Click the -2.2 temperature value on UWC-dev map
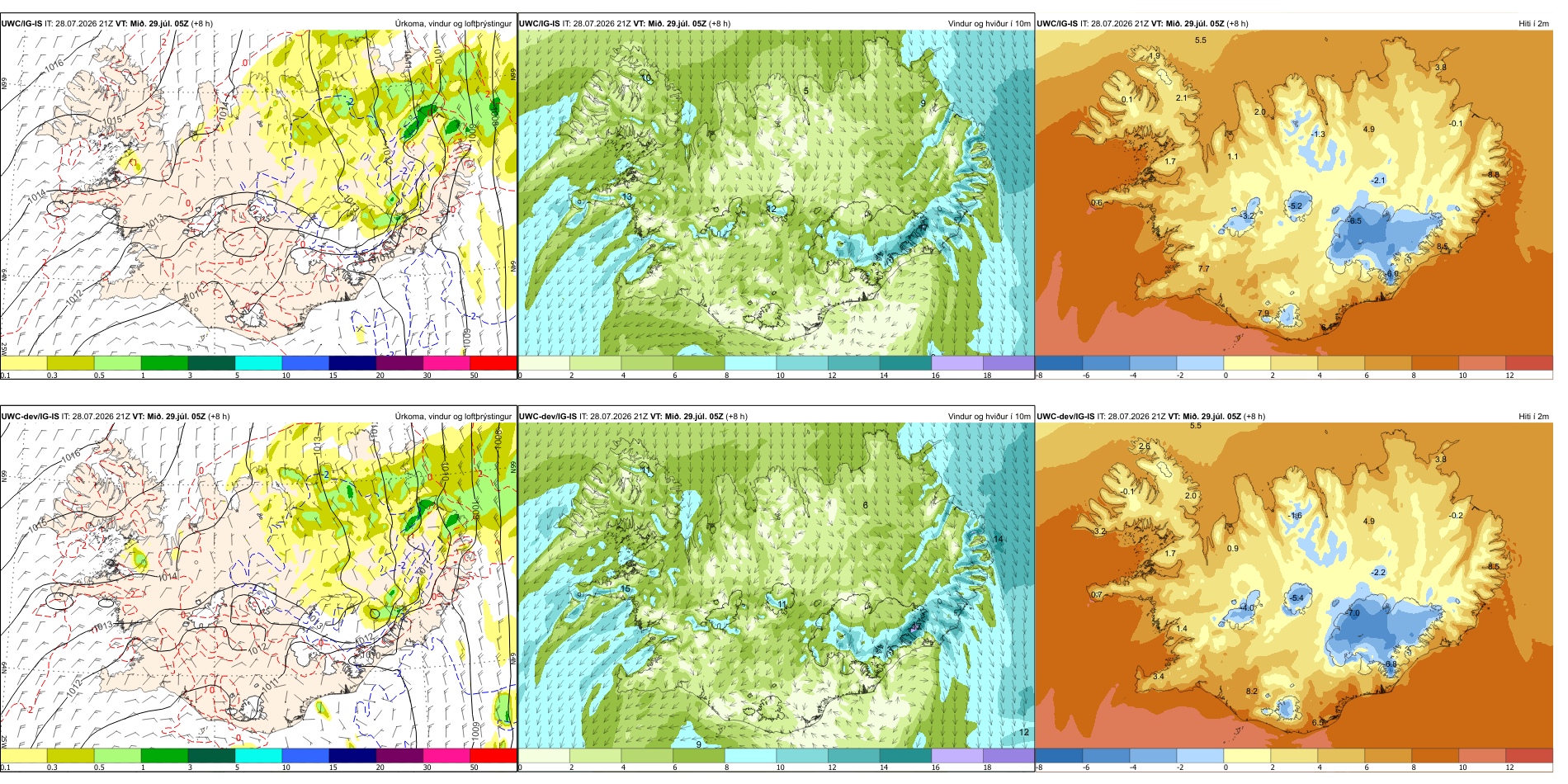1568x784 pixels. (1379, 573)
